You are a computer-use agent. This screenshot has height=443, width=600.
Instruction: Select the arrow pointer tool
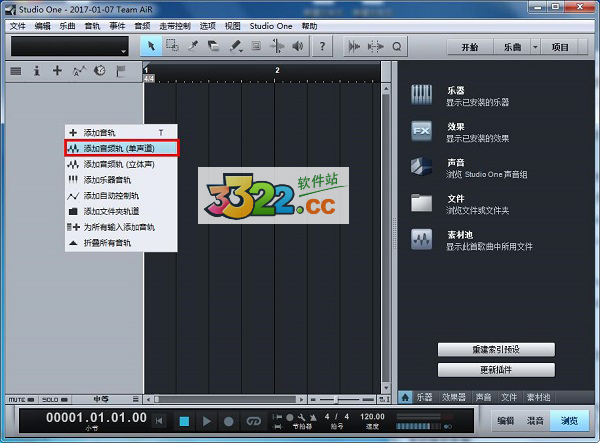[151, 46]
